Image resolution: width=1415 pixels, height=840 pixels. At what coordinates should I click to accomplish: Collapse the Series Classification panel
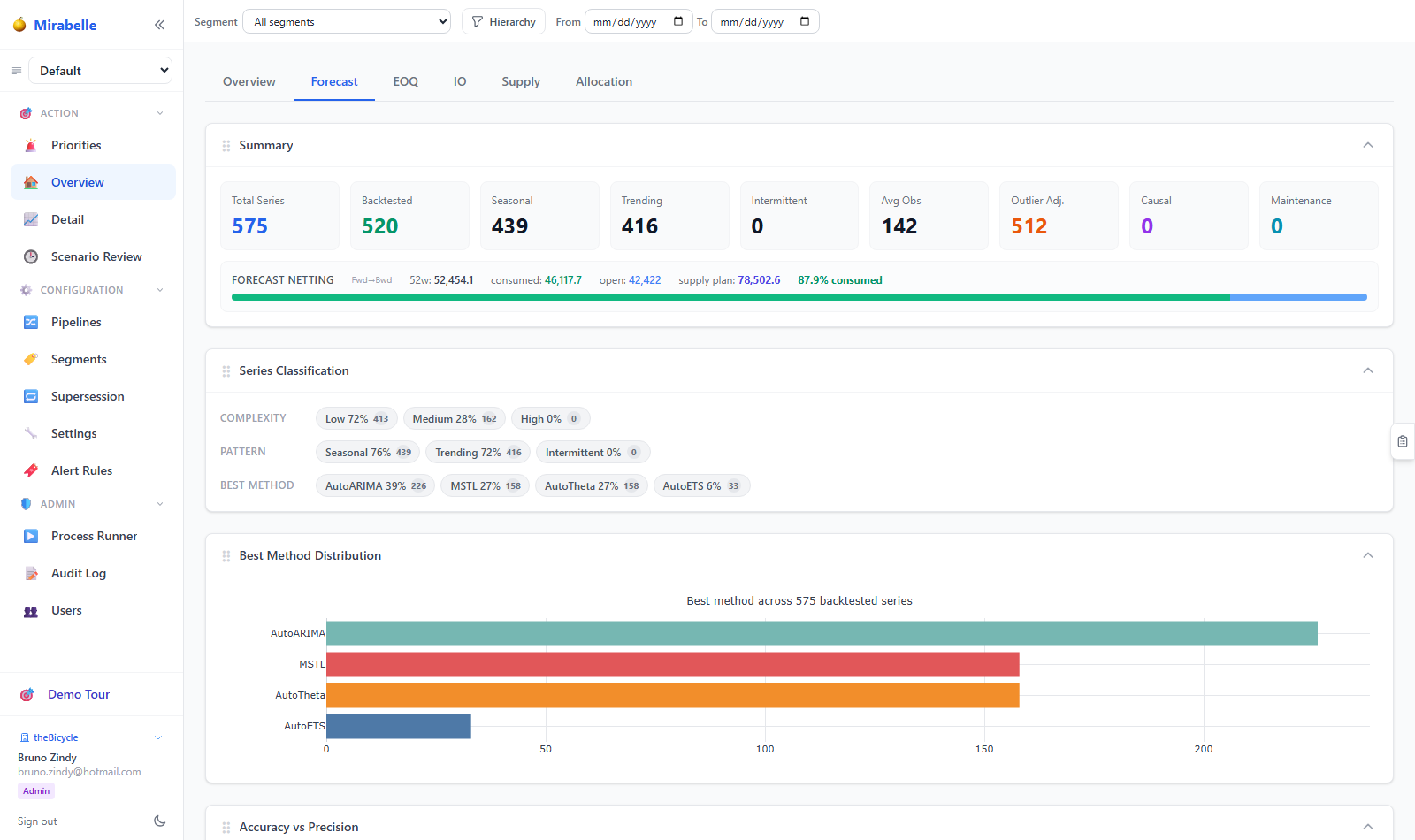pyautogui.click(x=1368, y=370)
